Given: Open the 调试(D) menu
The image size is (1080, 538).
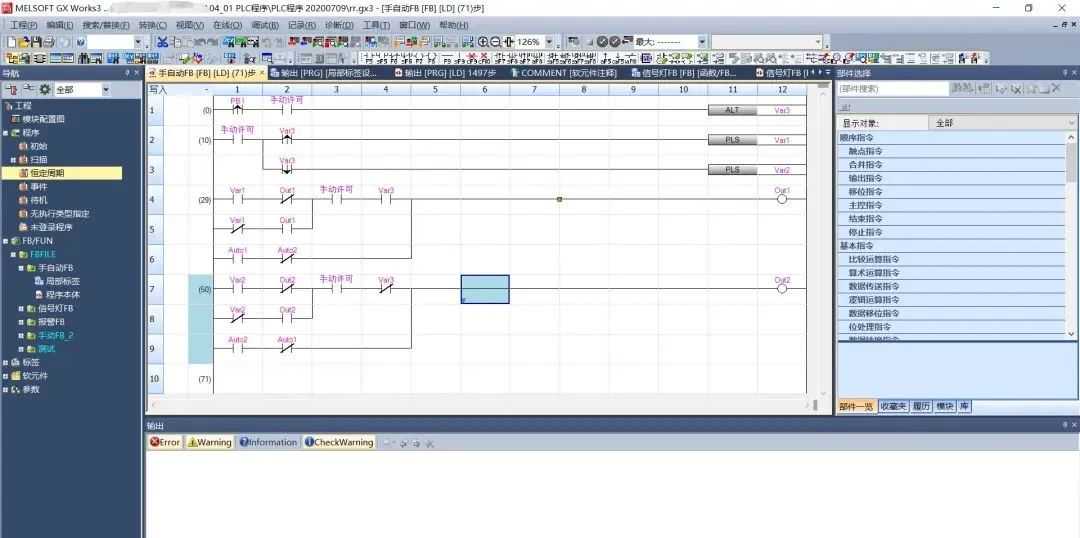Looking at the screenshot, I should click(265, 25).
